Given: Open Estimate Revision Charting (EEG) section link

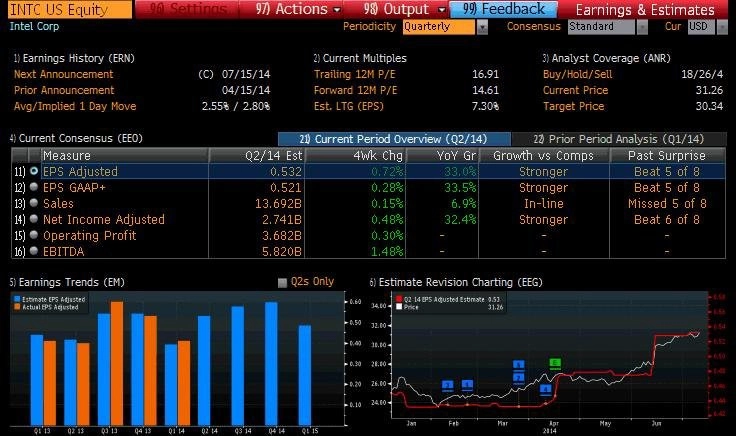Looking at the screenshot, I should (456, 282).
